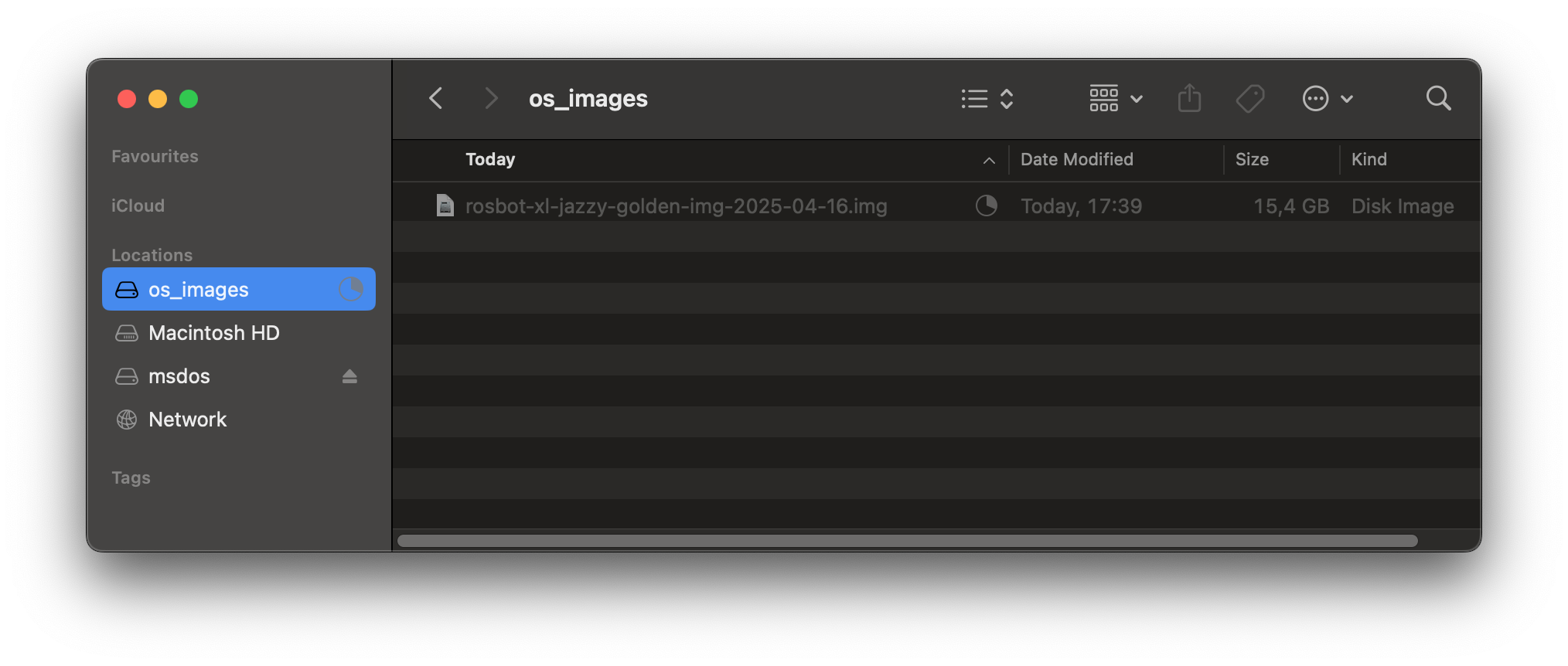Viewport: 1568px width, 666px height.
Task: Toggle sort direction arrow in name column
Action: pos(989,161)
